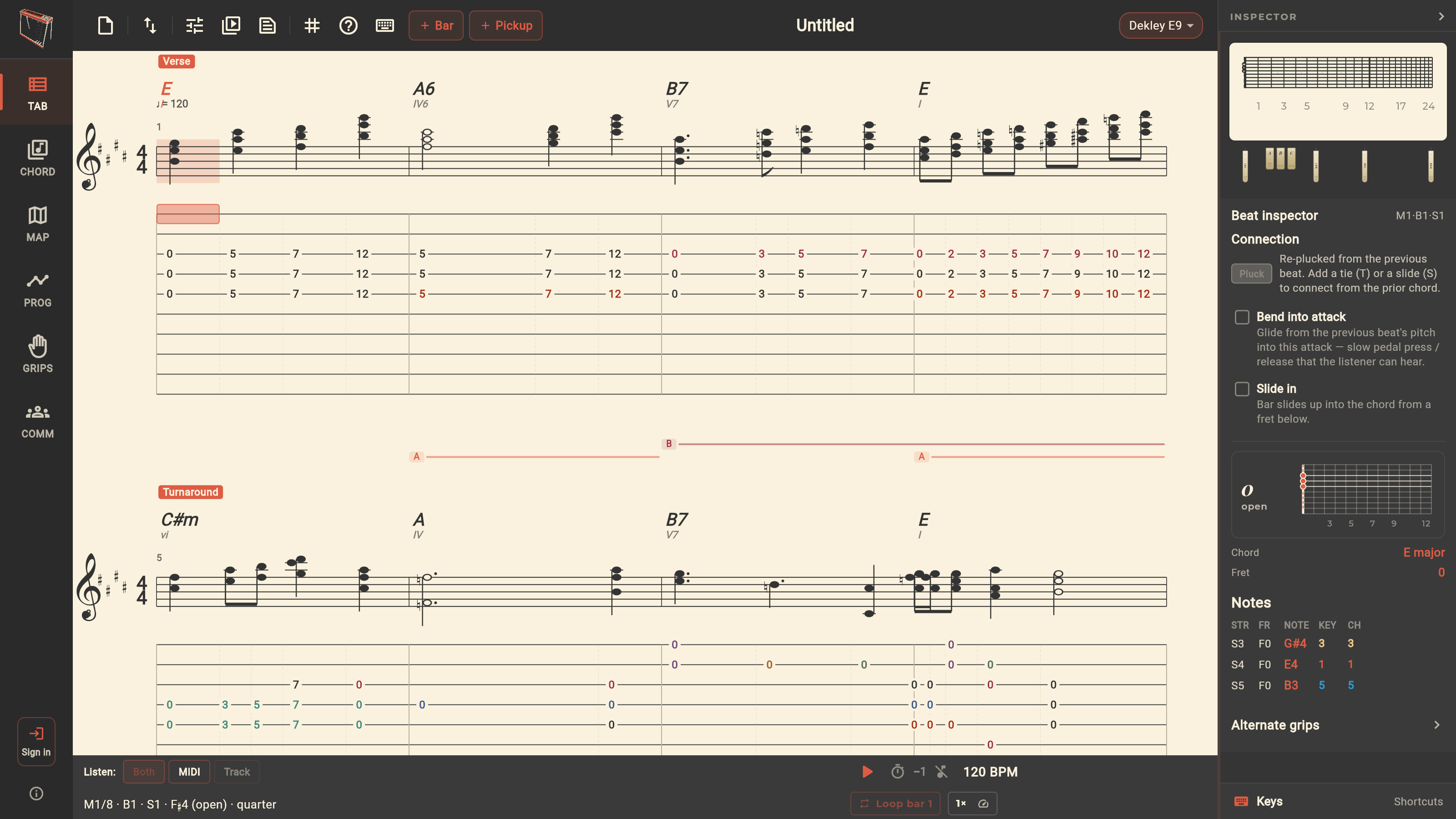Open the GRIPS sidebar view
This screenshot has height=819, width=1456.
(37, 355)
